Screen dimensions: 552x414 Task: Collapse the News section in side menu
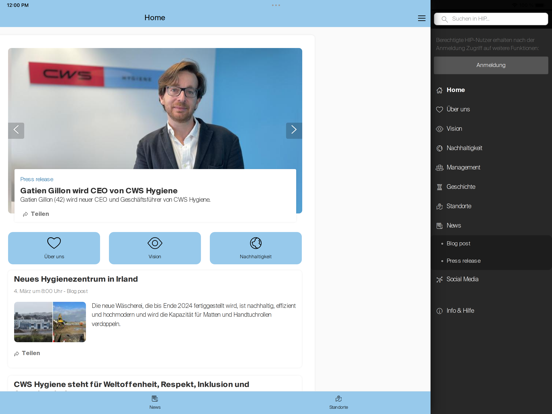tap(453, 226)
